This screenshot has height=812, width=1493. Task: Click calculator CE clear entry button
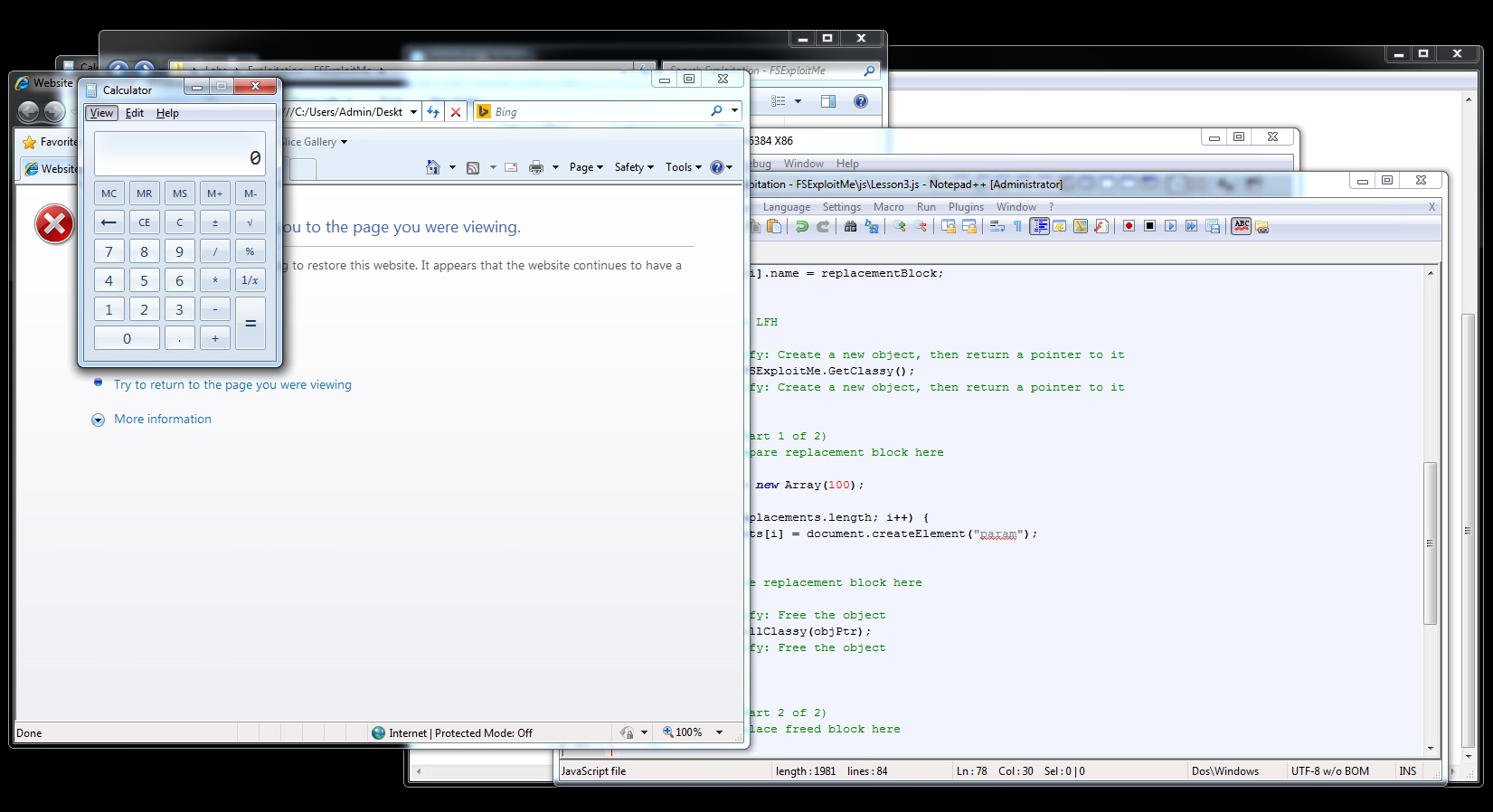(145, 222)
